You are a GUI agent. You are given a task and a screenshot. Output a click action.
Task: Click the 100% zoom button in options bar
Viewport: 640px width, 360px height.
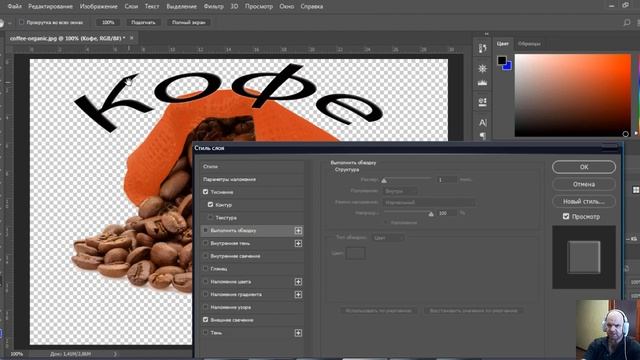pos(108,22)
